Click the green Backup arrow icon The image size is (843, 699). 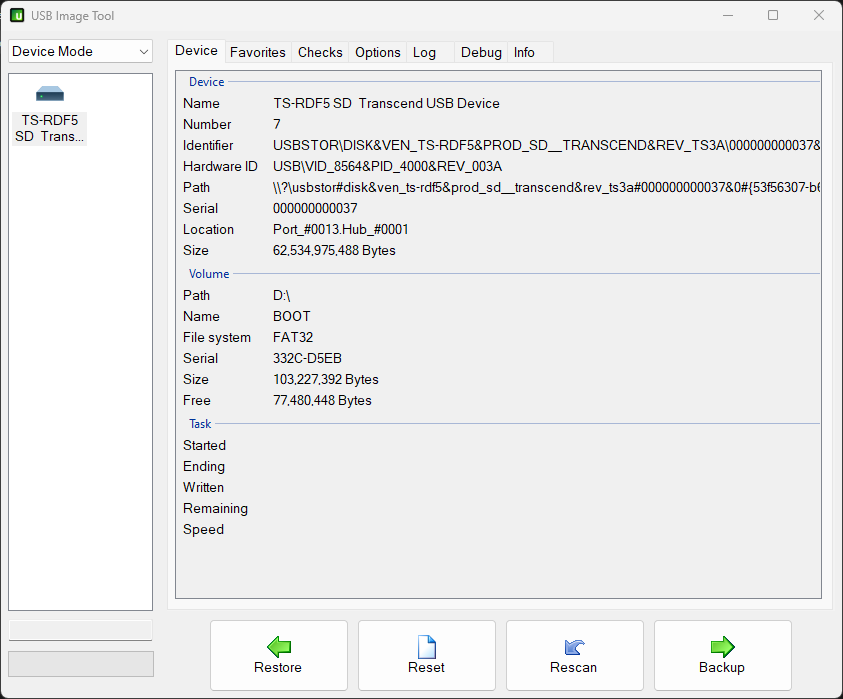[x=722, y=646]
